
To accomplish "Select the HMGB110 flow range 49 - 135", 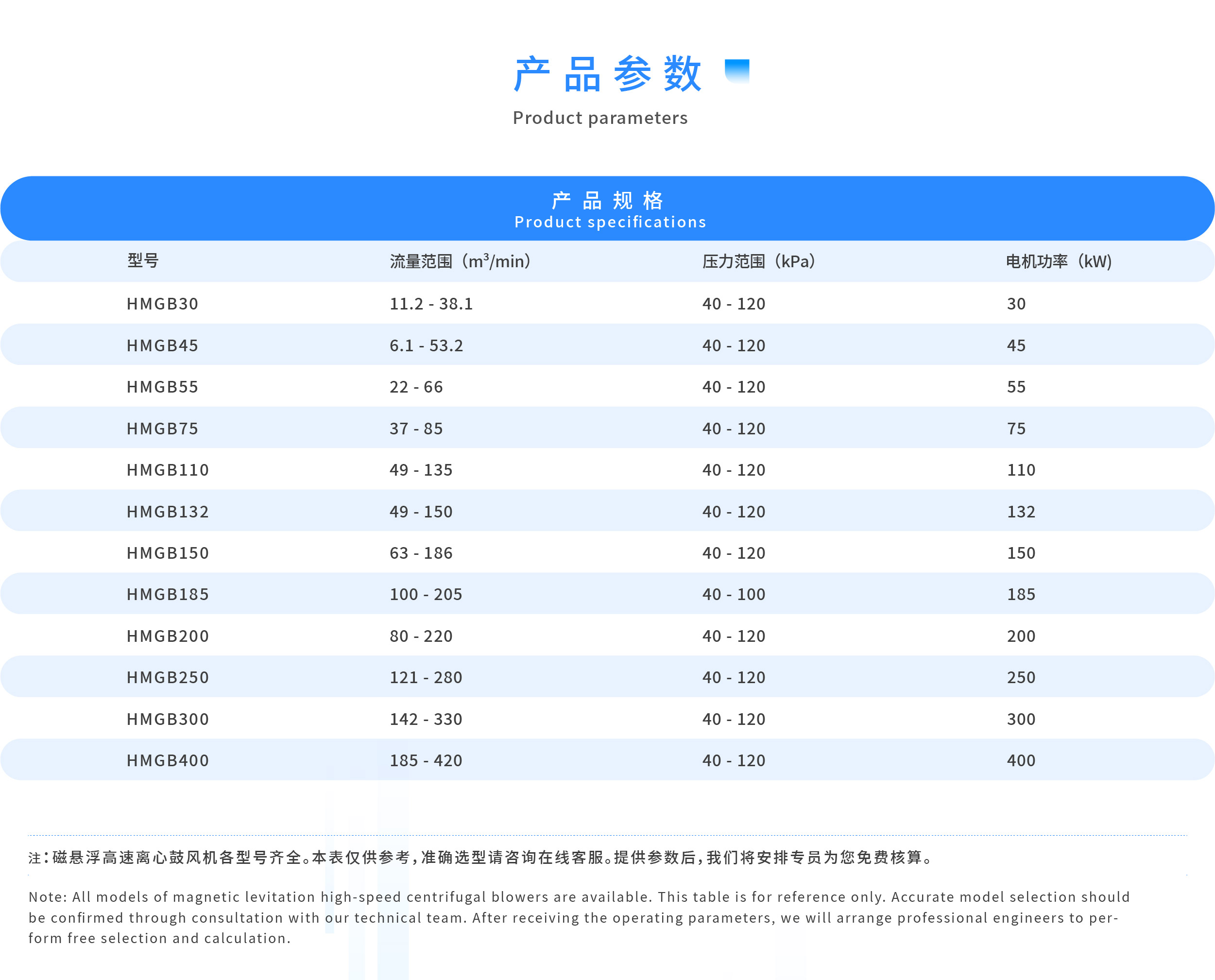I will coord(421,470).
